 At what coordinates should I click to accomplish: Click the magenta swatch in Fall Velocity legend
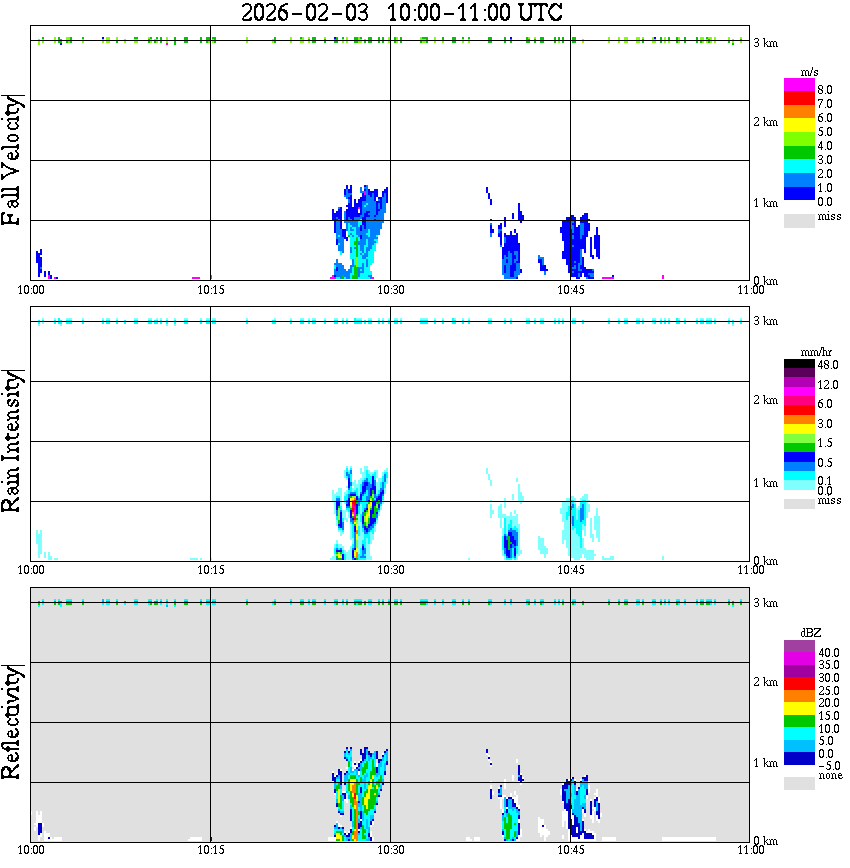tap(799, 85)
